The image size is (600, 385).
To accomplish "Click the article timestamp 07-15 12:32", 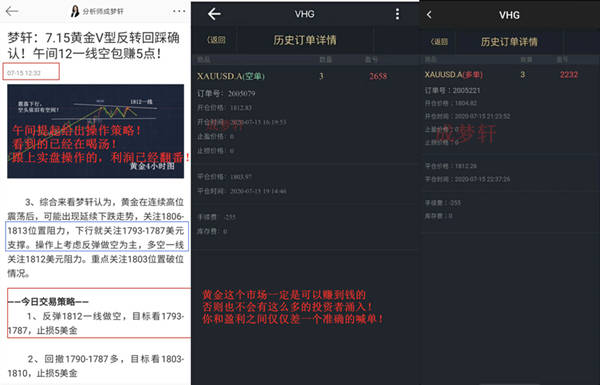I will (23, 73).
